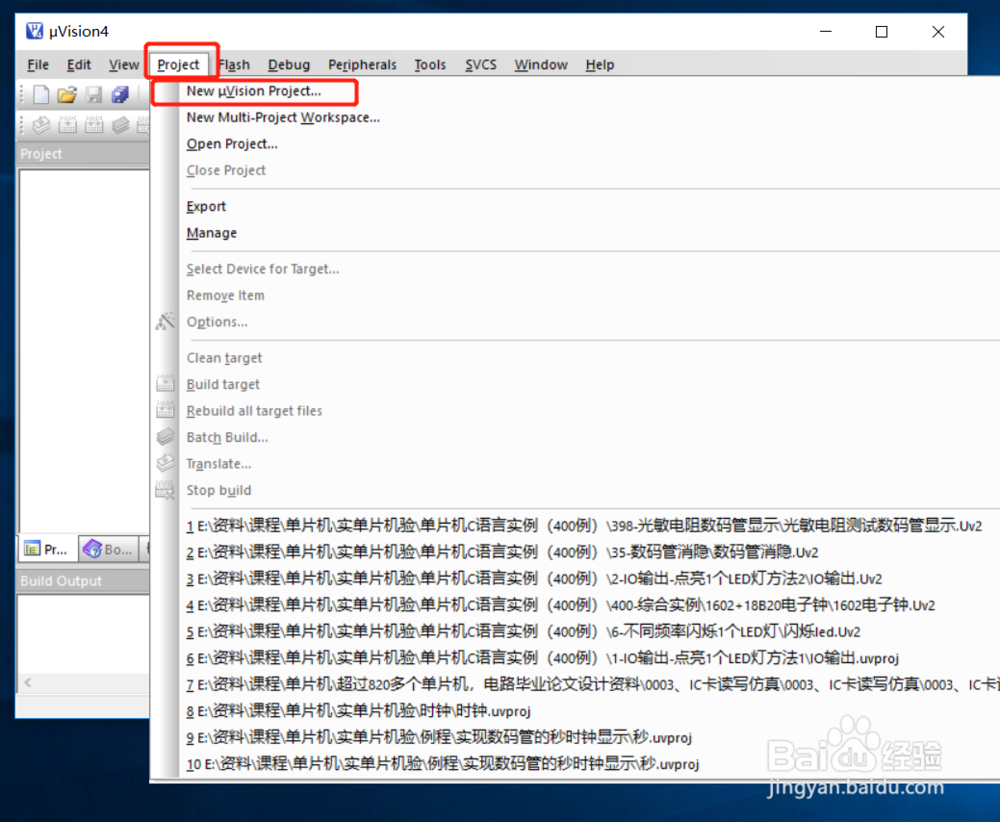Image resolution: width=1000 pixels, height=822 pixels.
Task: Open the SVCS menu
Action: click(480, 64)
